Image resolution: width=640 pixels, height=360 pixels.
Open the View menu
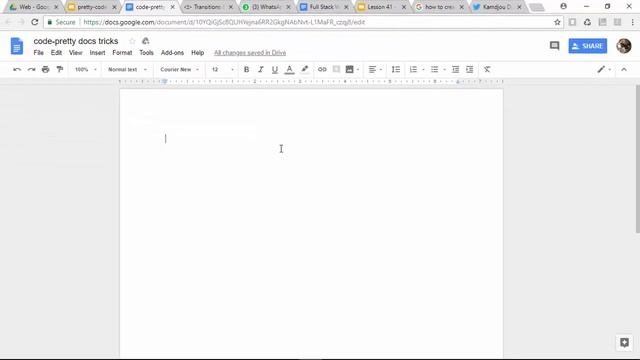click(76, 53)
